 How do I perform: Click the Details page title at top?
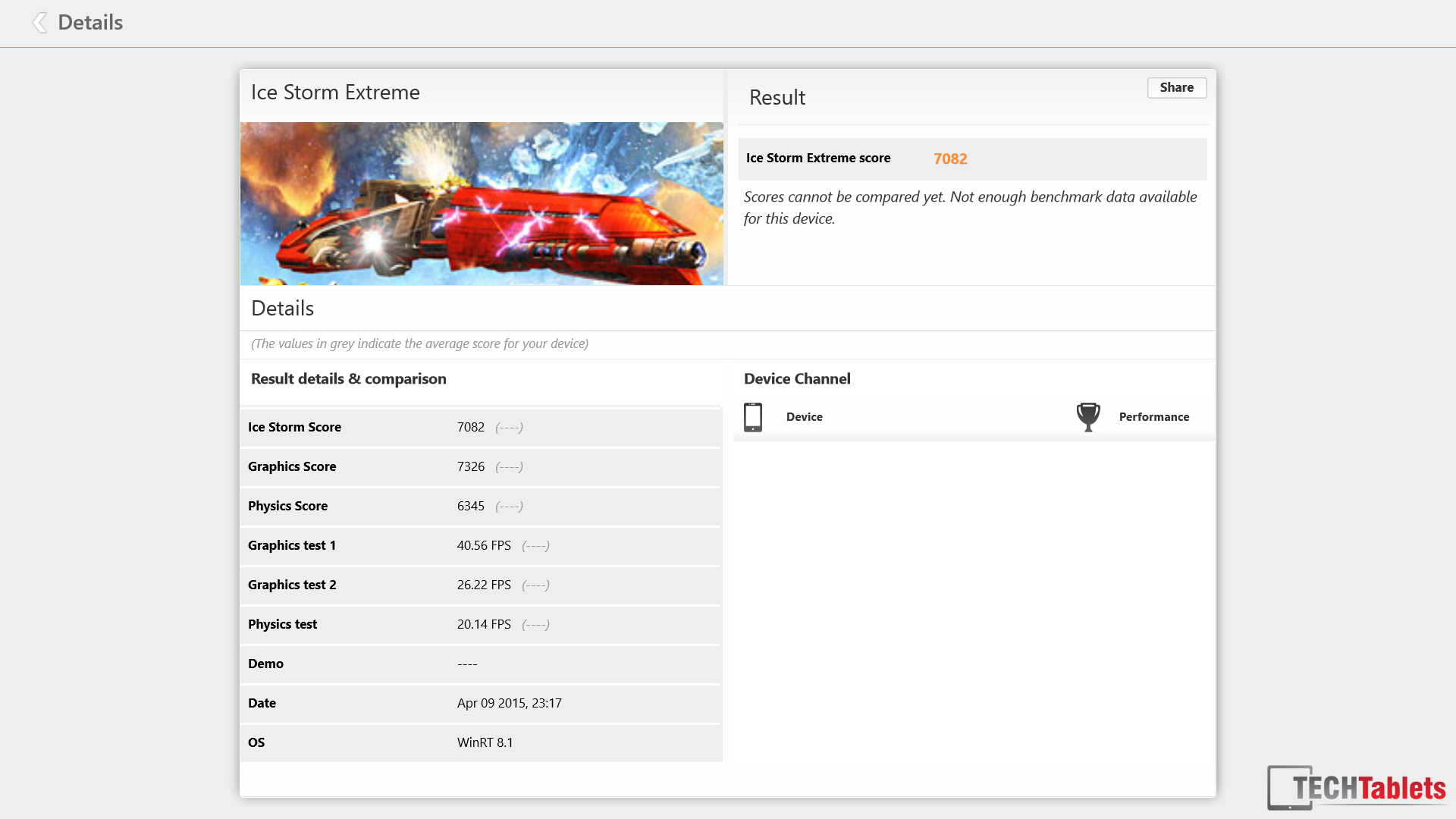click(x=90, y=22)
